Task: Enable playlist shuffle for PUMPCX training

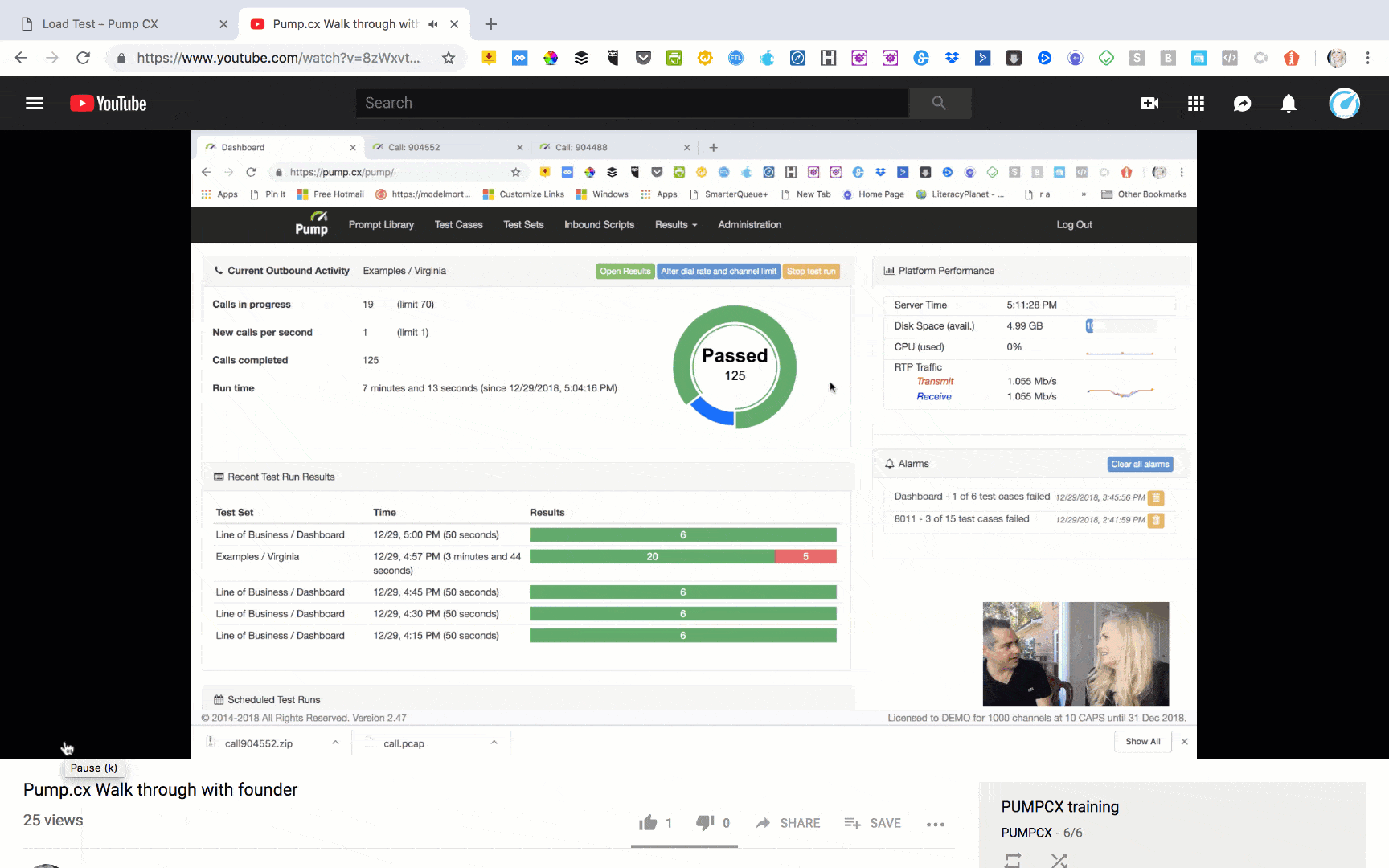Action: pyautogui.click(x=1059, y=859)
